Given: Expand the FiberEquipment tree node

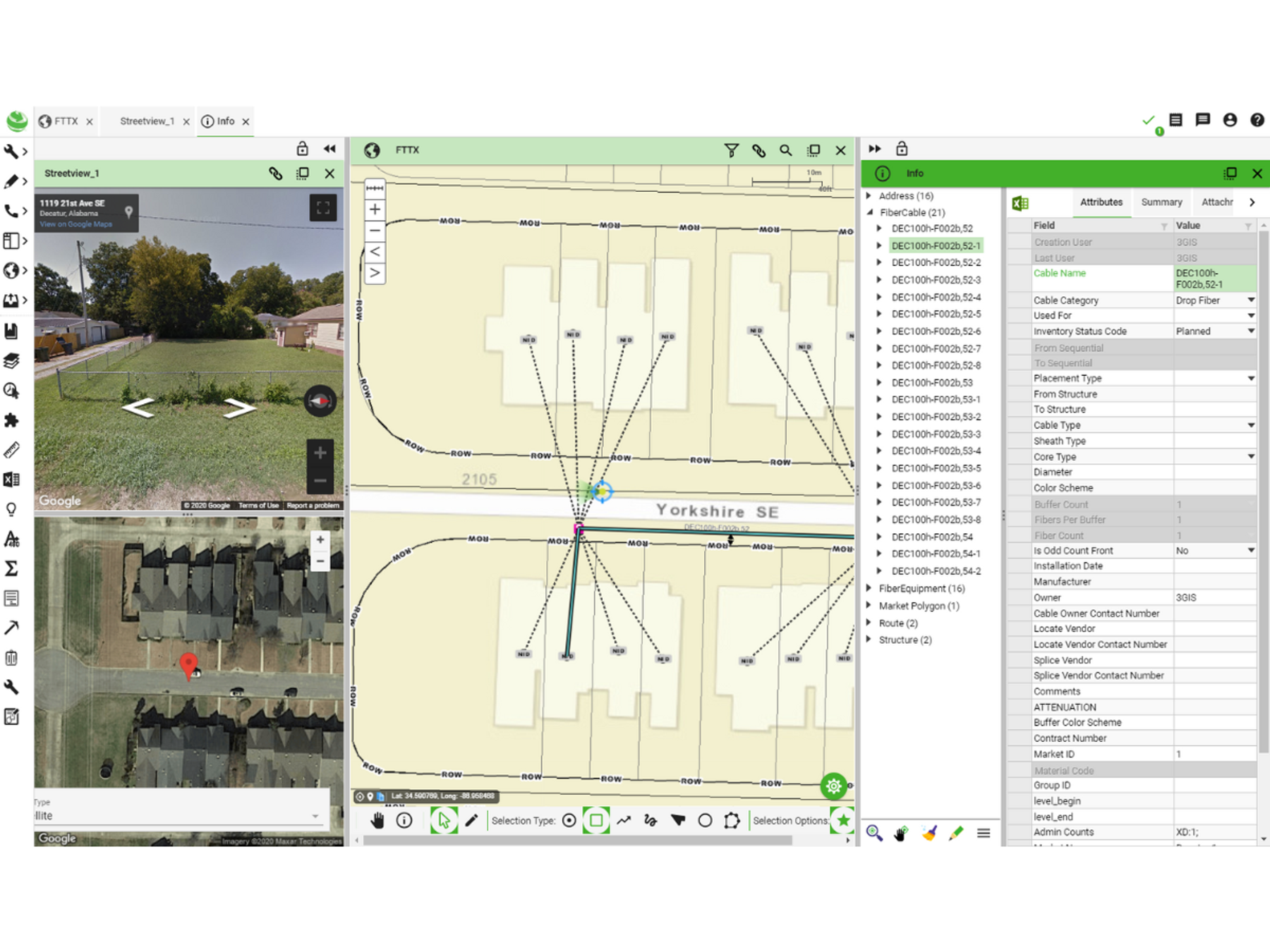Looking at the screenshot, I should pyautogui.click(x=869, y=588).
